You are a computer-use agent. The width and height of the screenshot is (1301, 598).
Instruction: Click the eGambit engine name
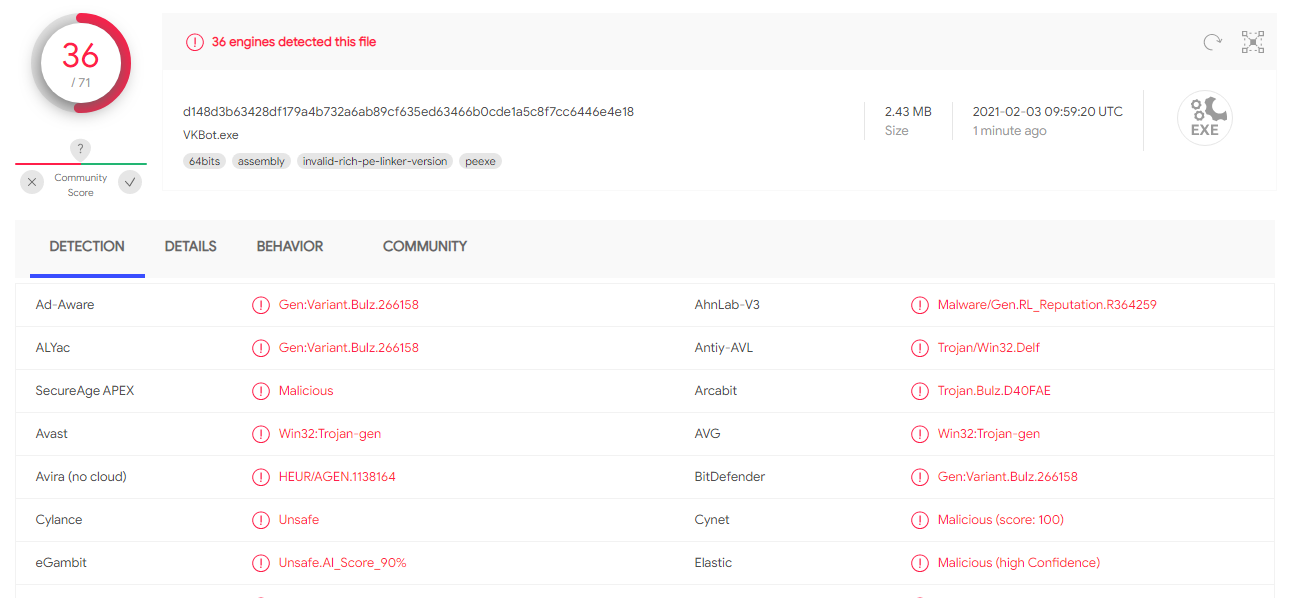(61, 563)
